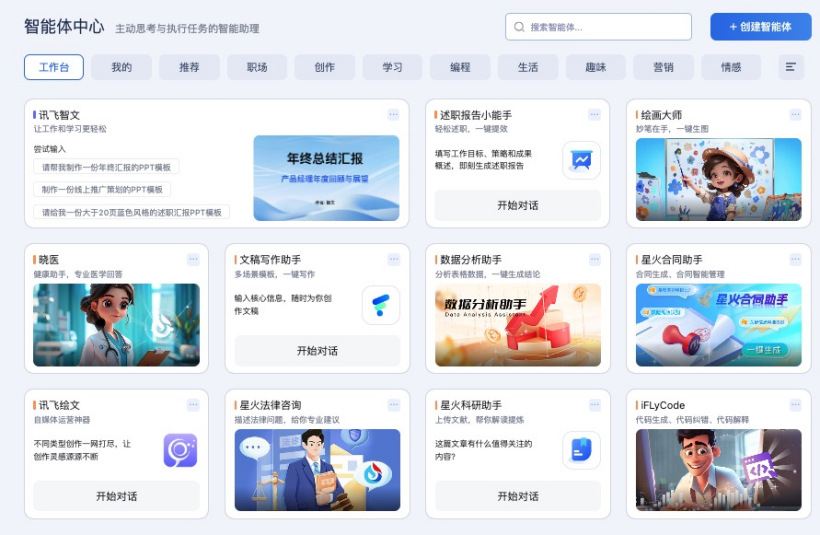The image size is (820, 535).
Task: Open more options on 晓医 card
Action: (193, 259)
